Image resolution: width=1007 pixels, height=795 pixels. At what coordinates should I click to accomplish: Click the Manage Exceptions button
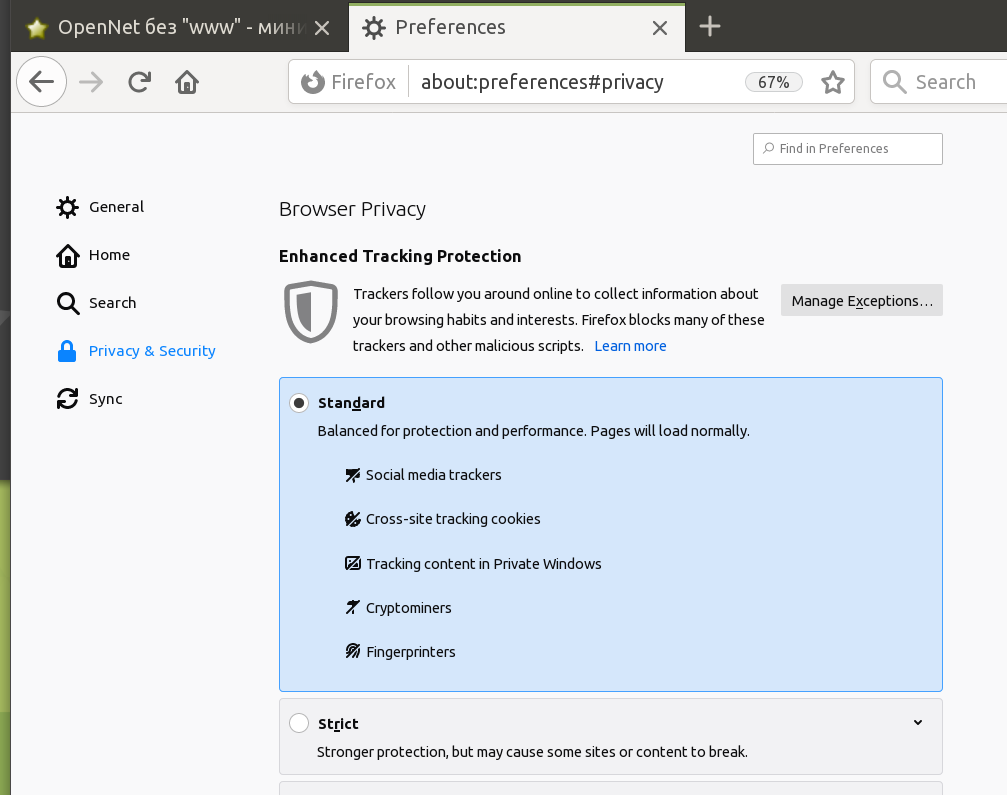click(861, 300)
